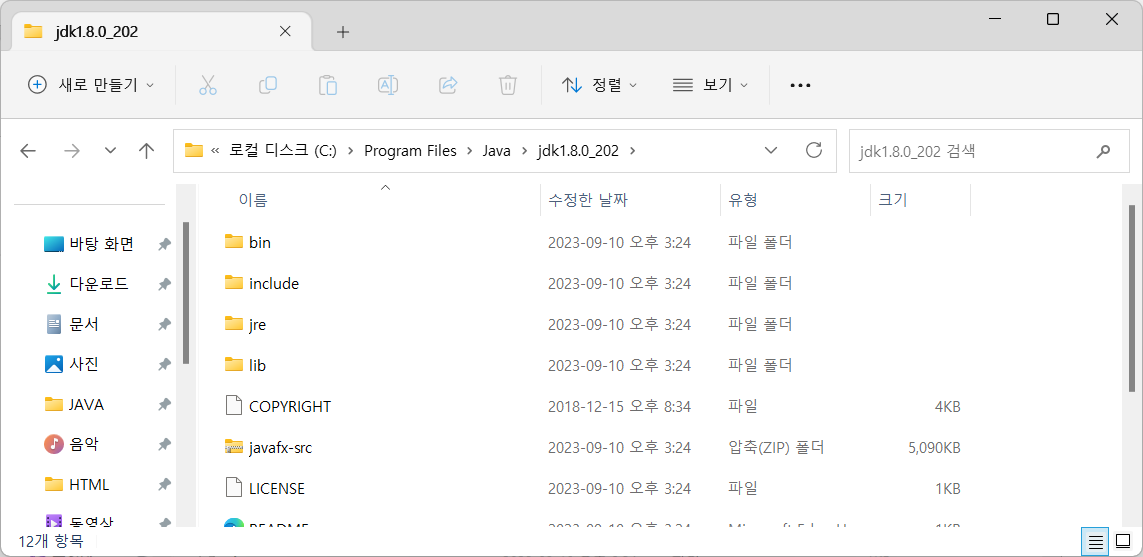Click the bin folder icon
Screen dimensions: 1143x557
click(233, 242)
